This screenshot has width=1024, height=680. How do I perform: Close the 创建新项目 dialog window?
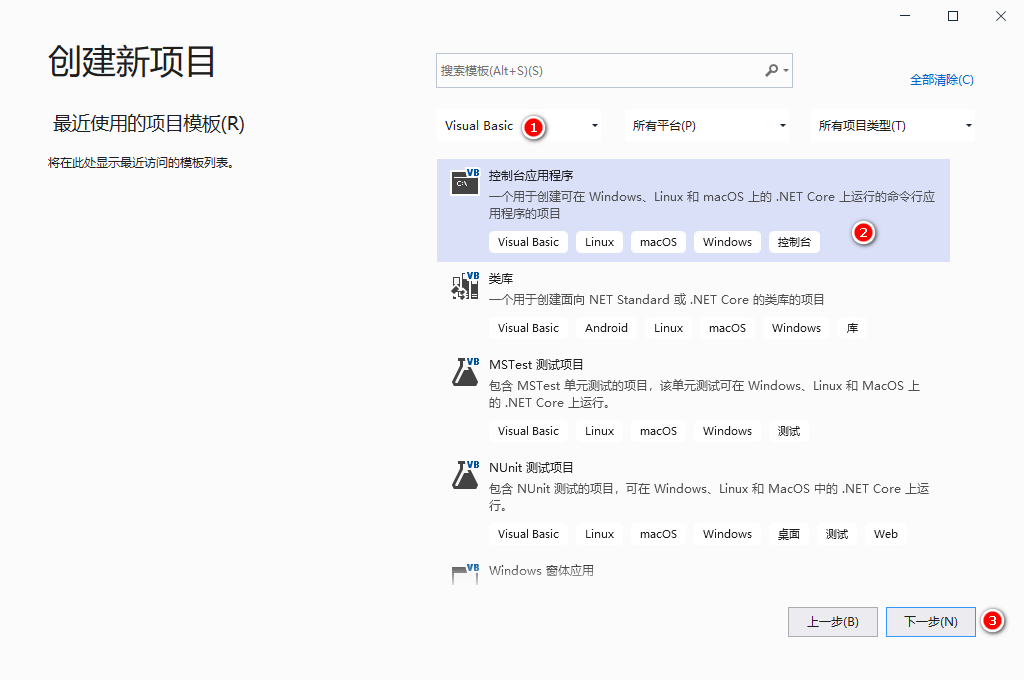pos(1000,16)
